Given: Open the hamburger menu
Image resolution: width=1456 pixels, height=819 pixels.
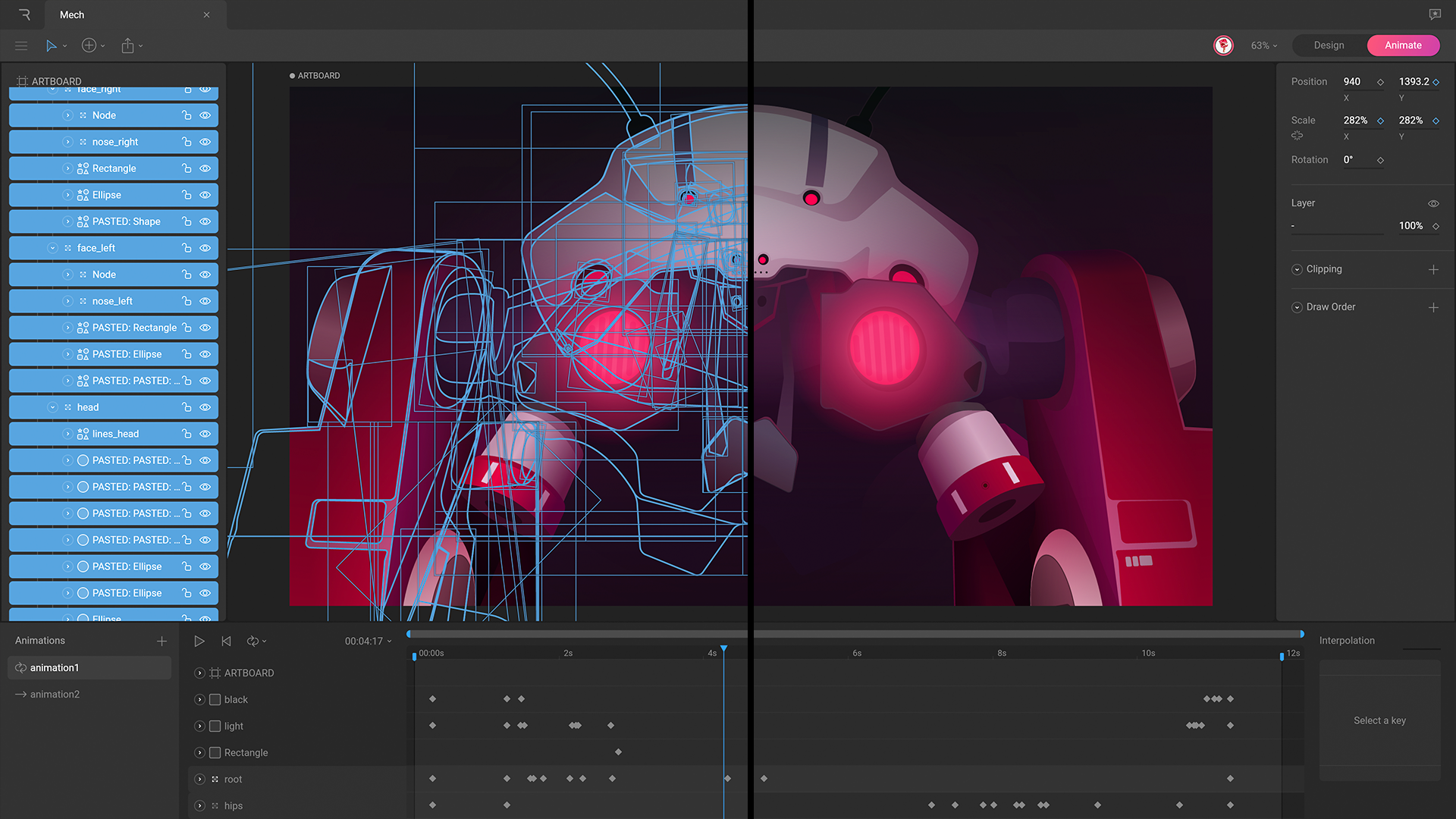Looking at the screenshot, I should tap(21, 45).
